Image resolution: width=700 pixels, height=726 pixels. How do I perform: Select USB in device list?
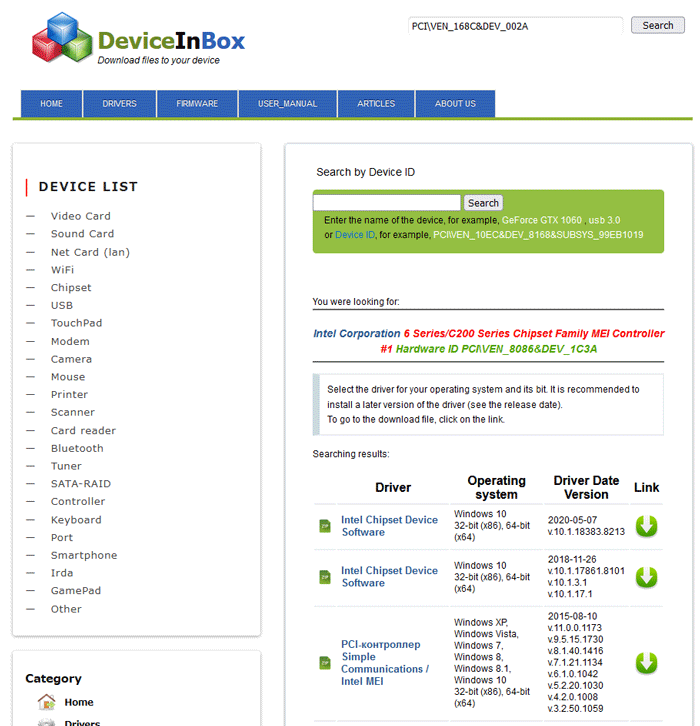pos(62,306)
